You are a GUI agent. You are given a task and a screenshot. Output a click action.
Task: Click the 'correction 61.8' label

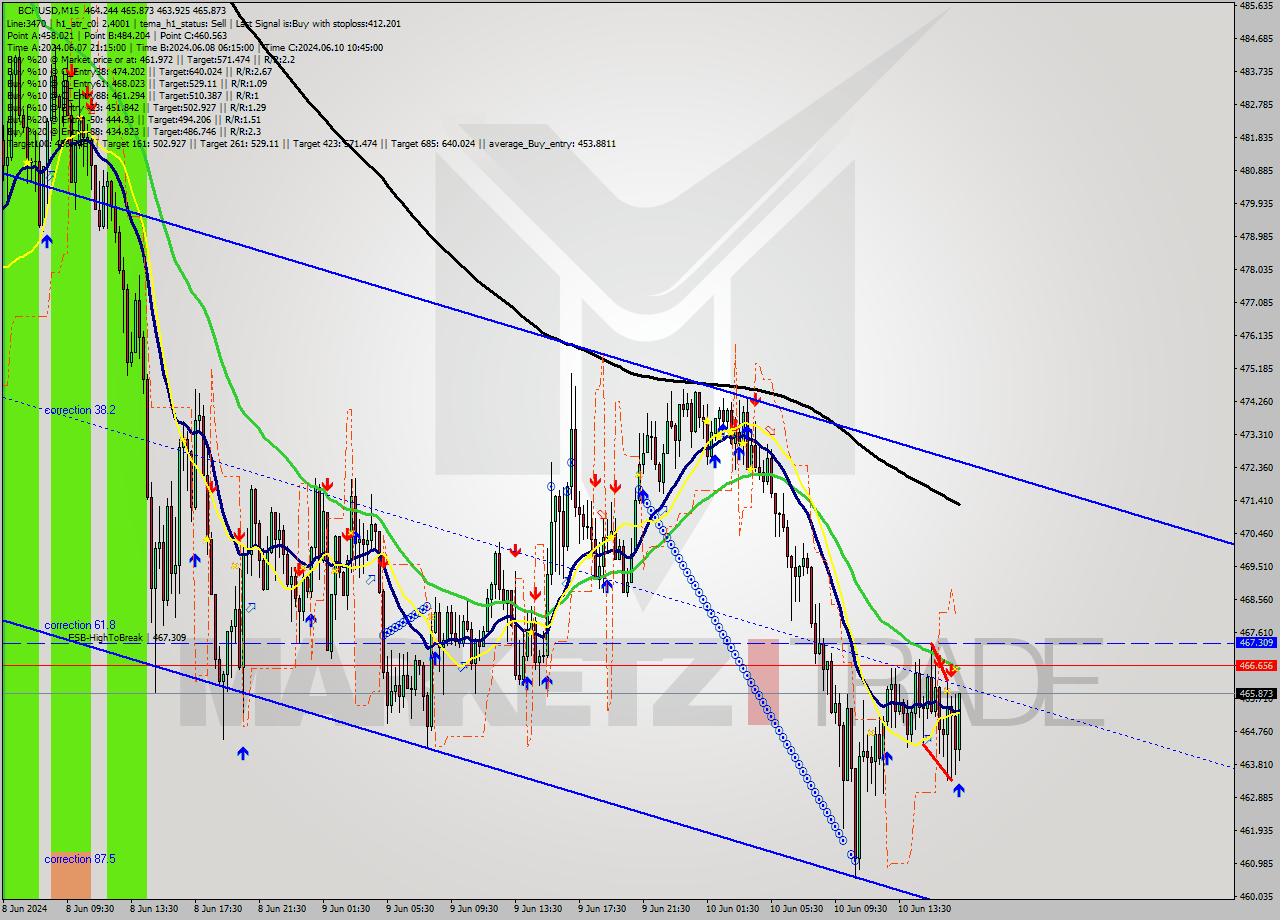80,625
